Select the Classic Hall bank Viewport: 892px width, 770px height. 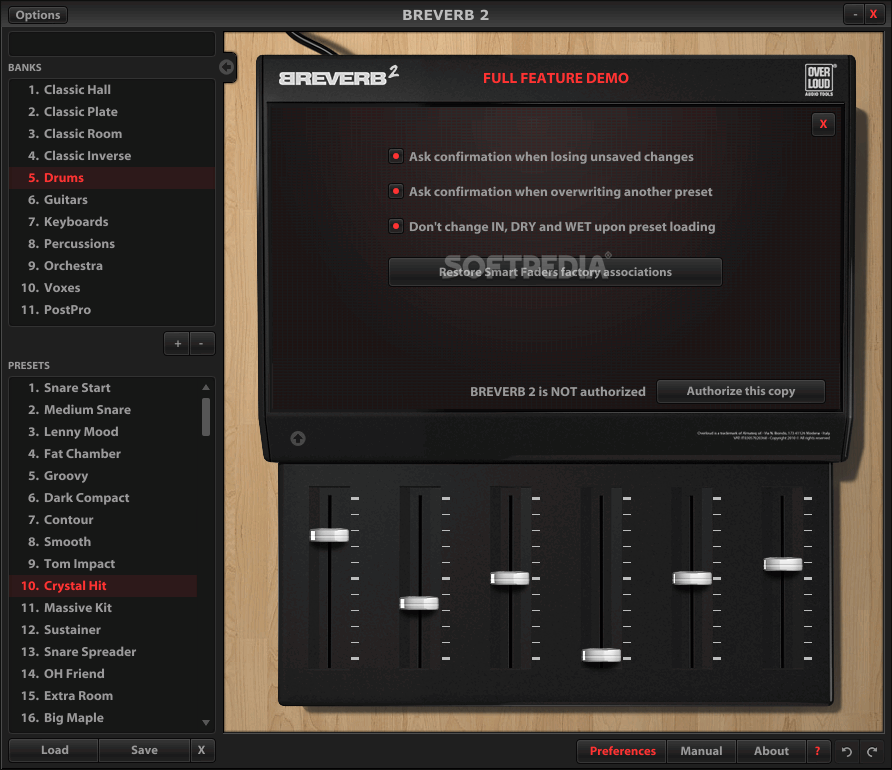coord(112,90)
